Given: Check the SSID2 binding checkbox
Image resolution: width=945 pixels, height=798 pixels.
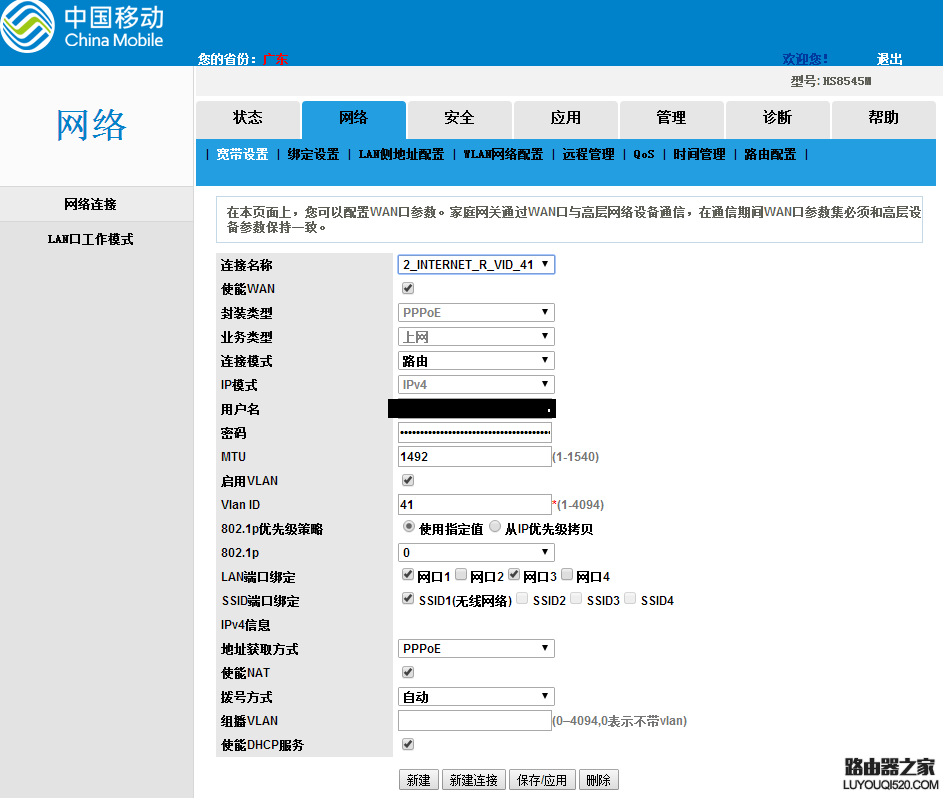Looking at the screenshot, I should point(521,598).
